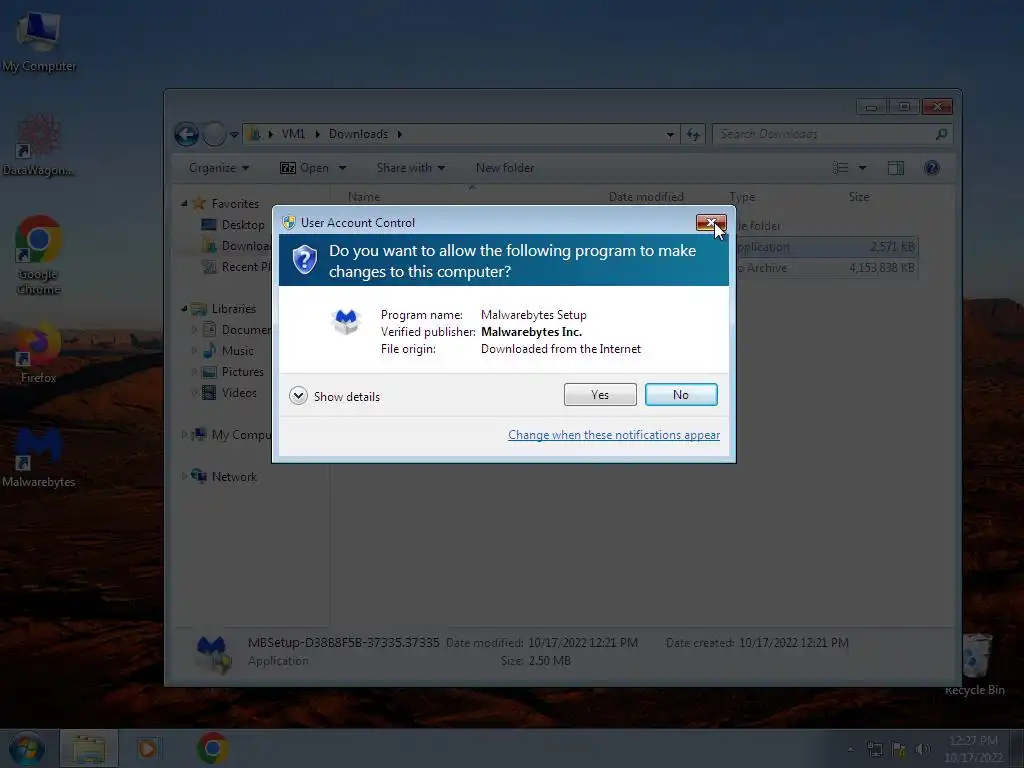Sort by Type column header
This screenshot has height=768, width=1024.
[742, 197]
